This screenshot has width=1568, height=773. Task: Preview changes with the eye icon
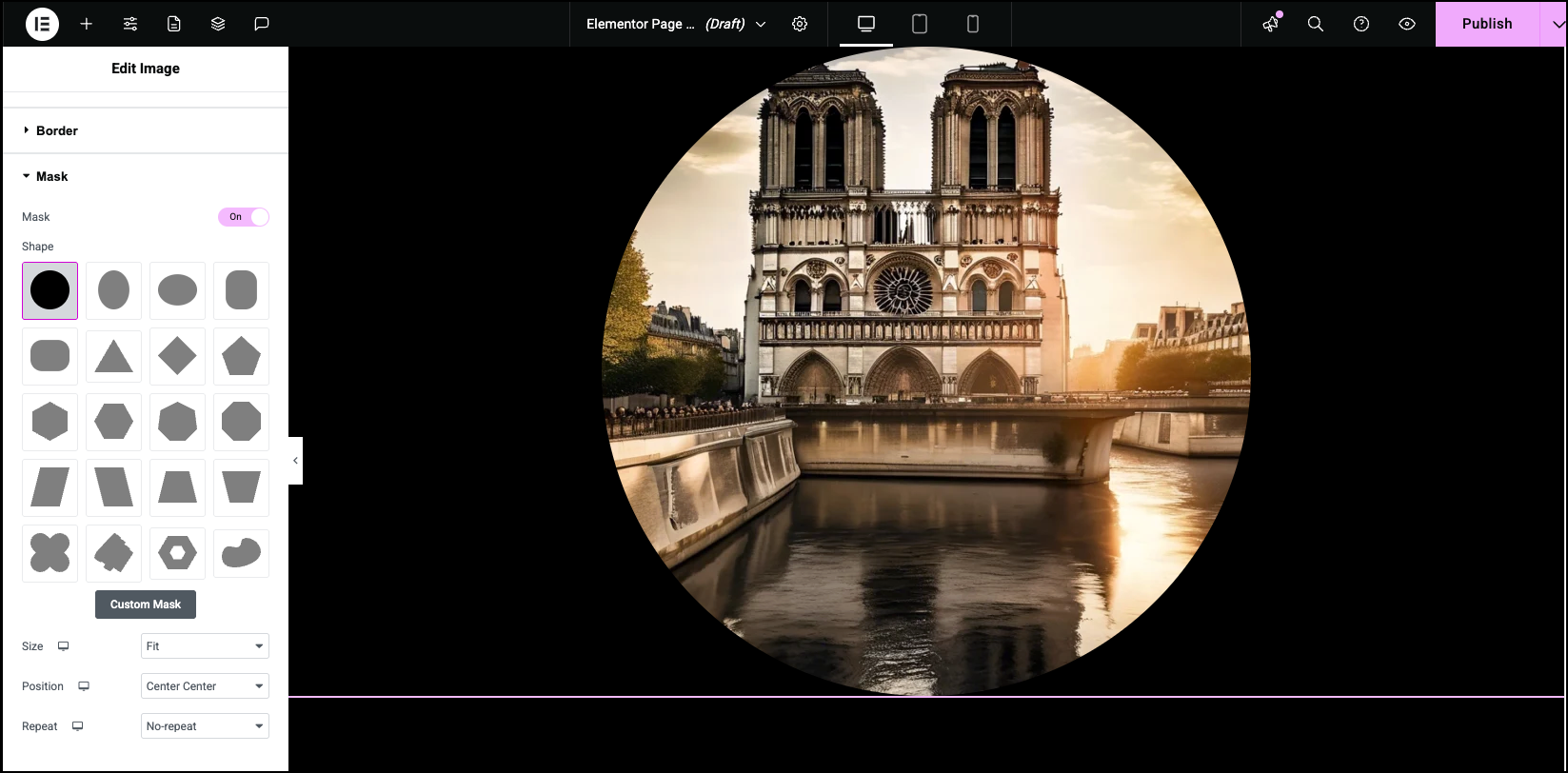pos(1407,24)
